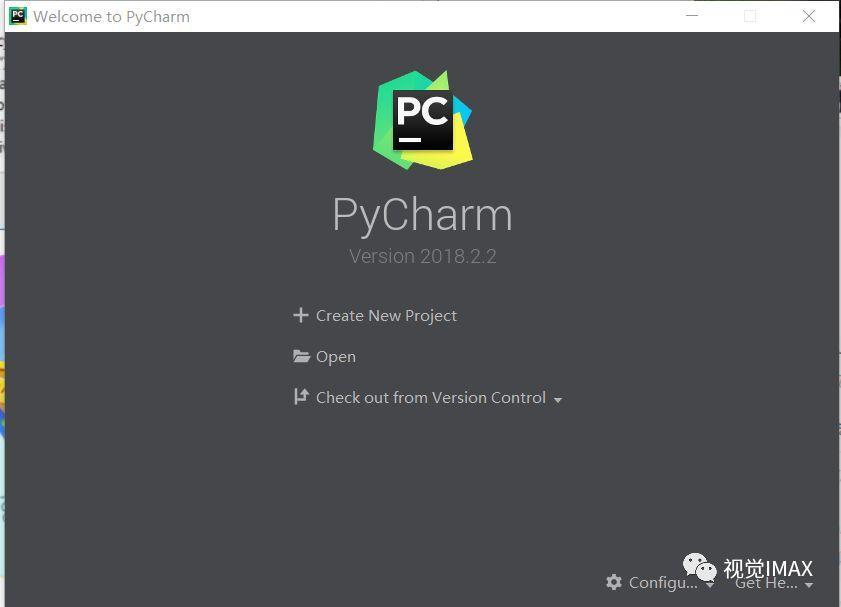Open the Get Help menu label
841x607 pixels.
coord(766,582)
